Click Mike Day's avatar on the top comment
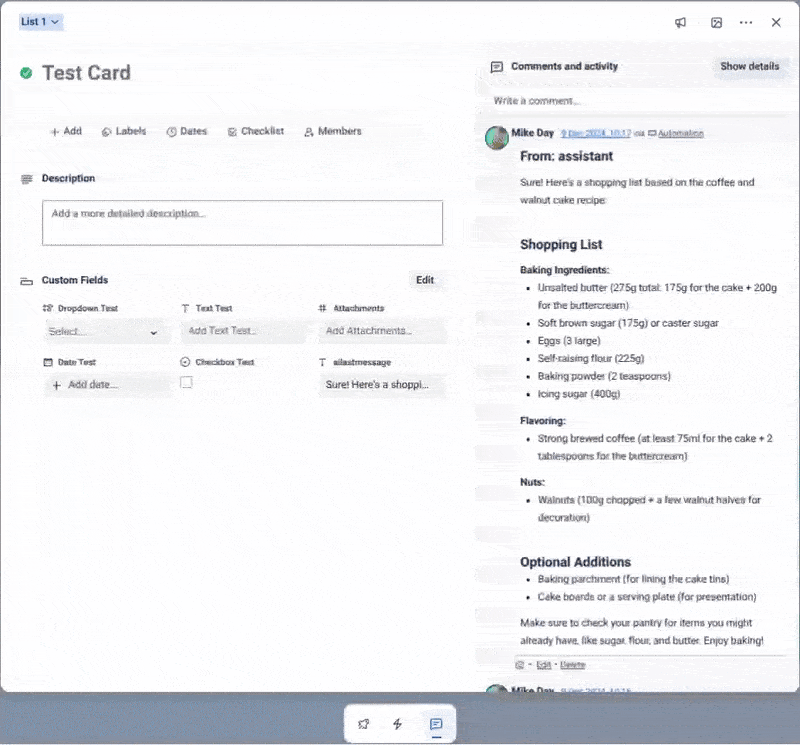This screenshot has width=800, height=745. [496, 138]
